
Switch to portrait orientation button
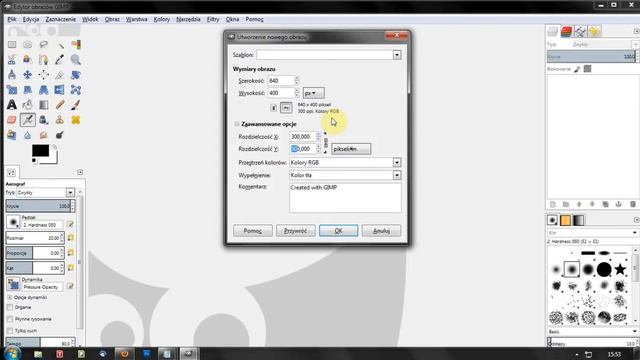point(274,108)
